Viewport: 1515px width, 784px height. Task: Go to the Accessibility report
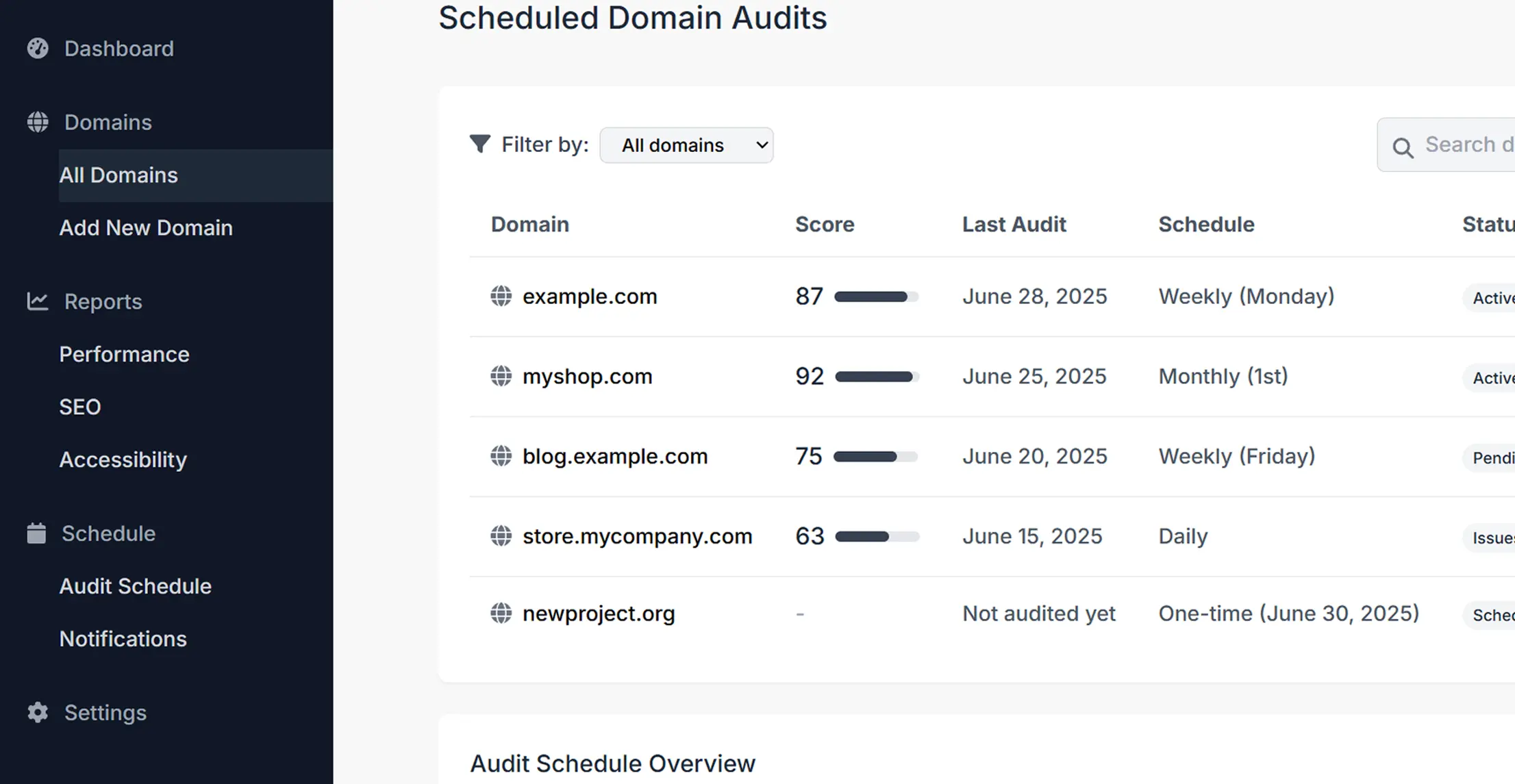coord(123,459)
